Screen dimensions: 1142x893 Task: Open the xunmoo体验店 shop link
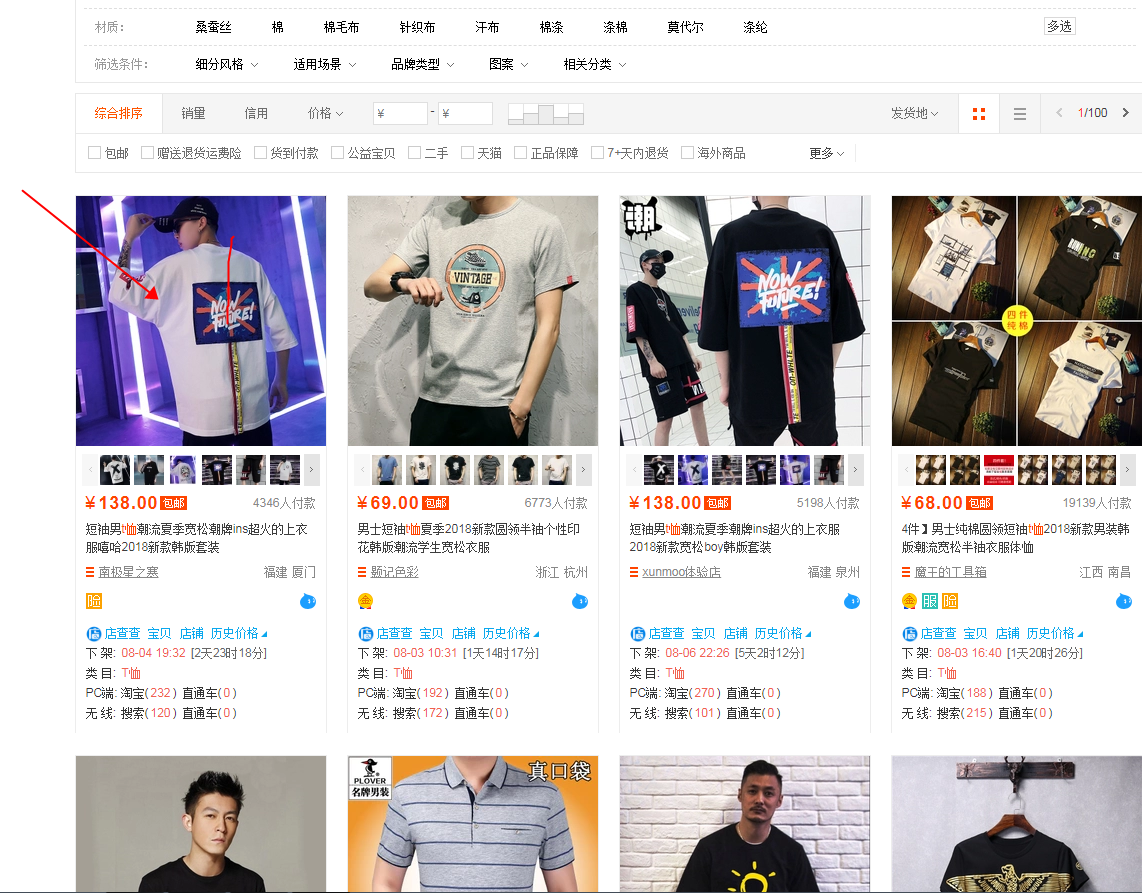[x=681, y=572]
